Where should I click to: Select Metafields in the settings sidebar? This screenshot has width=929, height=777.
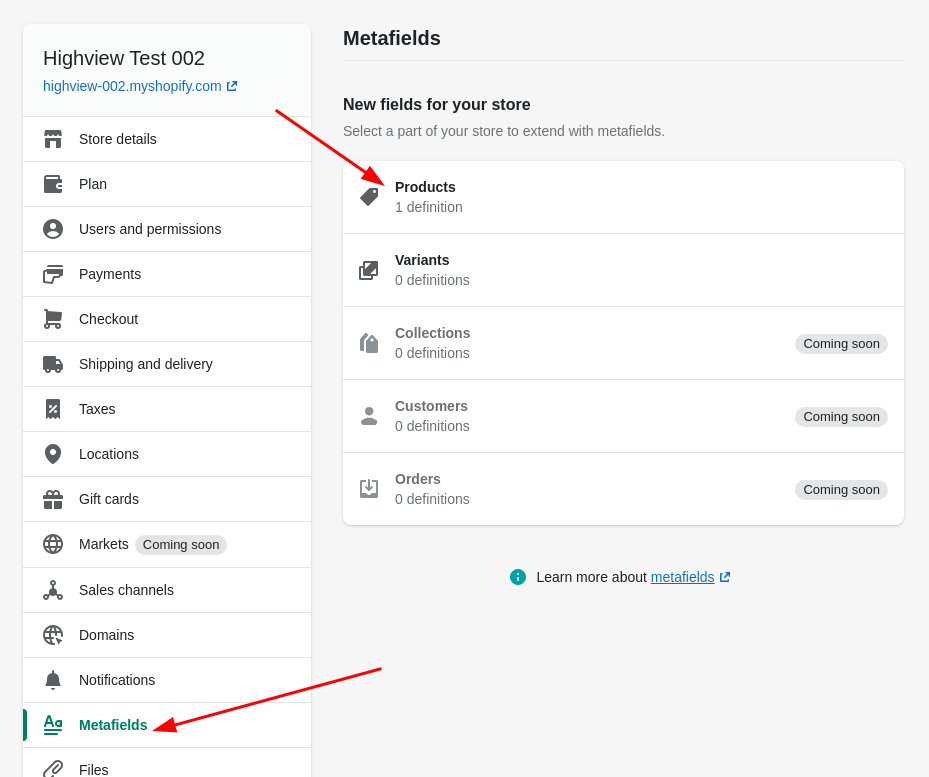coord(113,725)
